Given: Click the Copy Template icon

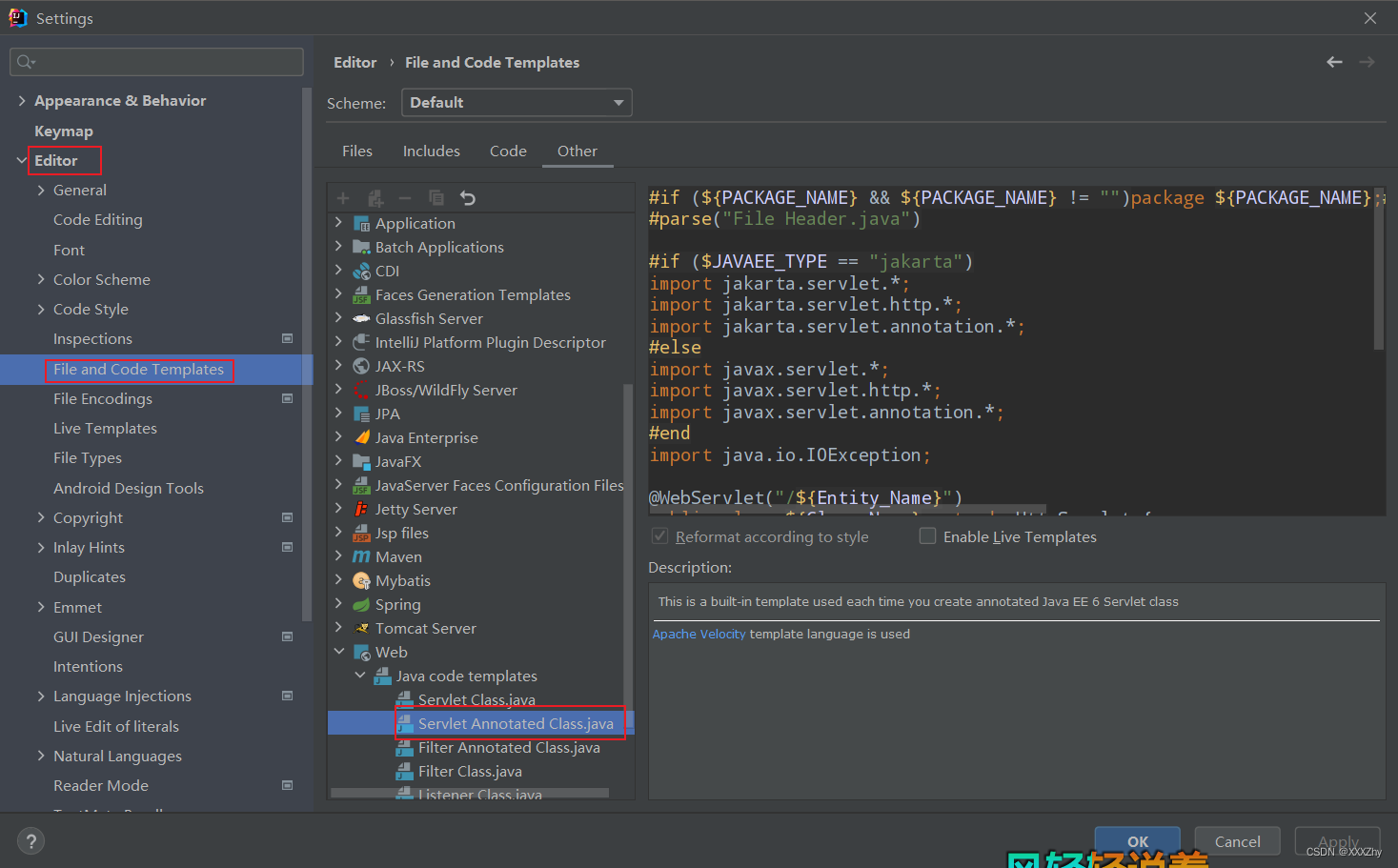Looking at the screenshot, I should pos(436,197).
